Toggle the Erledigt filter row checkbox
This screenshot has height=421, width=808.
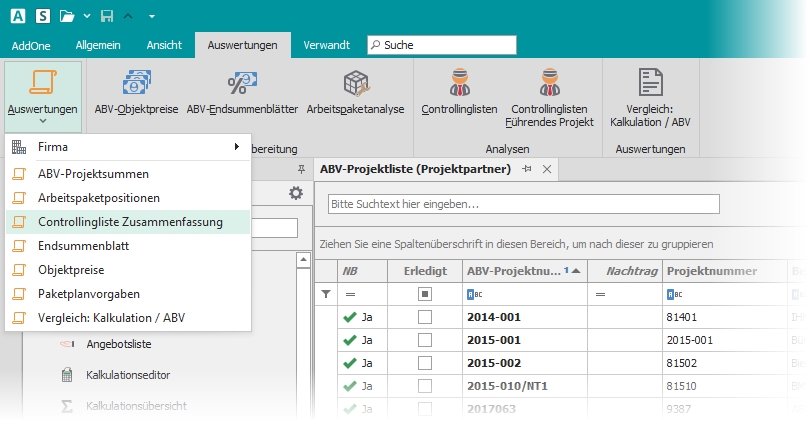click(x=425, y=294)
